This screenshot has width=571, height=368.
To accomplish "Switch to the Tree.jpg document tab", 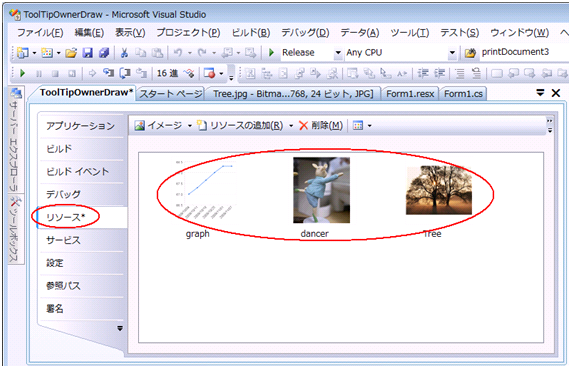I will 293,94.
